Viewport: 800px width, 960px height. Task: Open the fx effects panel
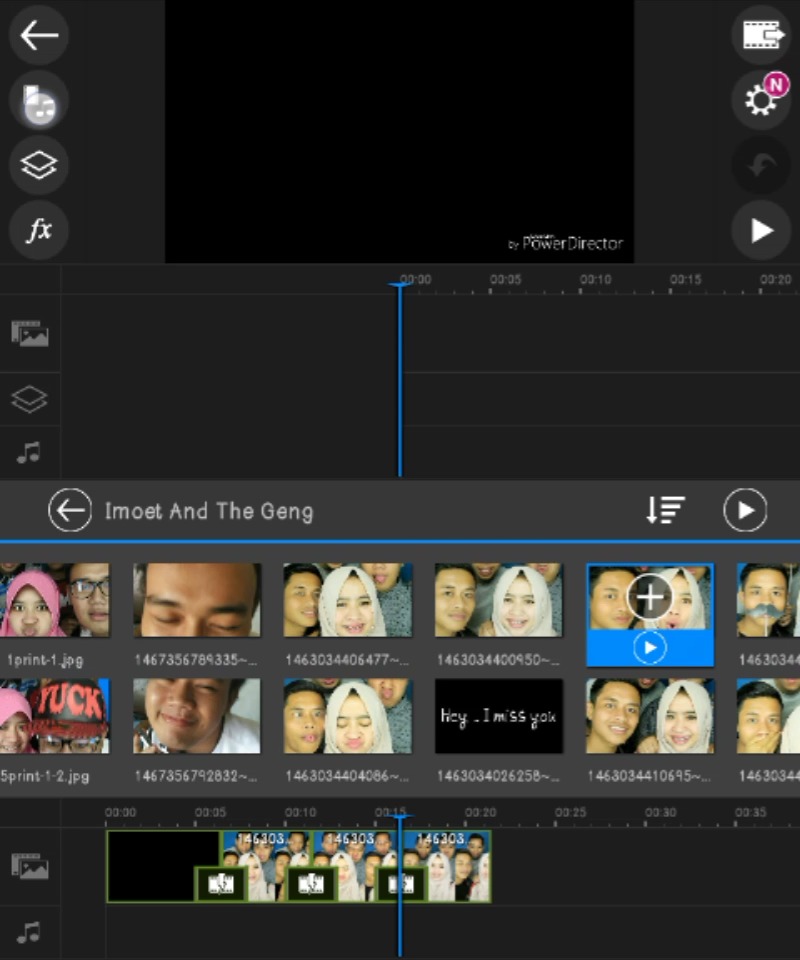pyautogui.click(x=39, y=231)
